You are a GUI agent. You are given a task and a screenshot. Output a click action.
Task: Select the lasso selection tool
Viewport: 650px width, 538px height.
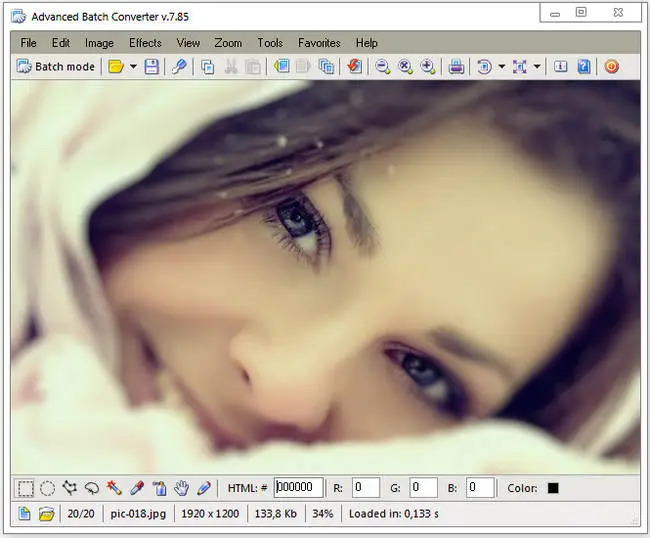pyautogui.click(x=91, y=488)
